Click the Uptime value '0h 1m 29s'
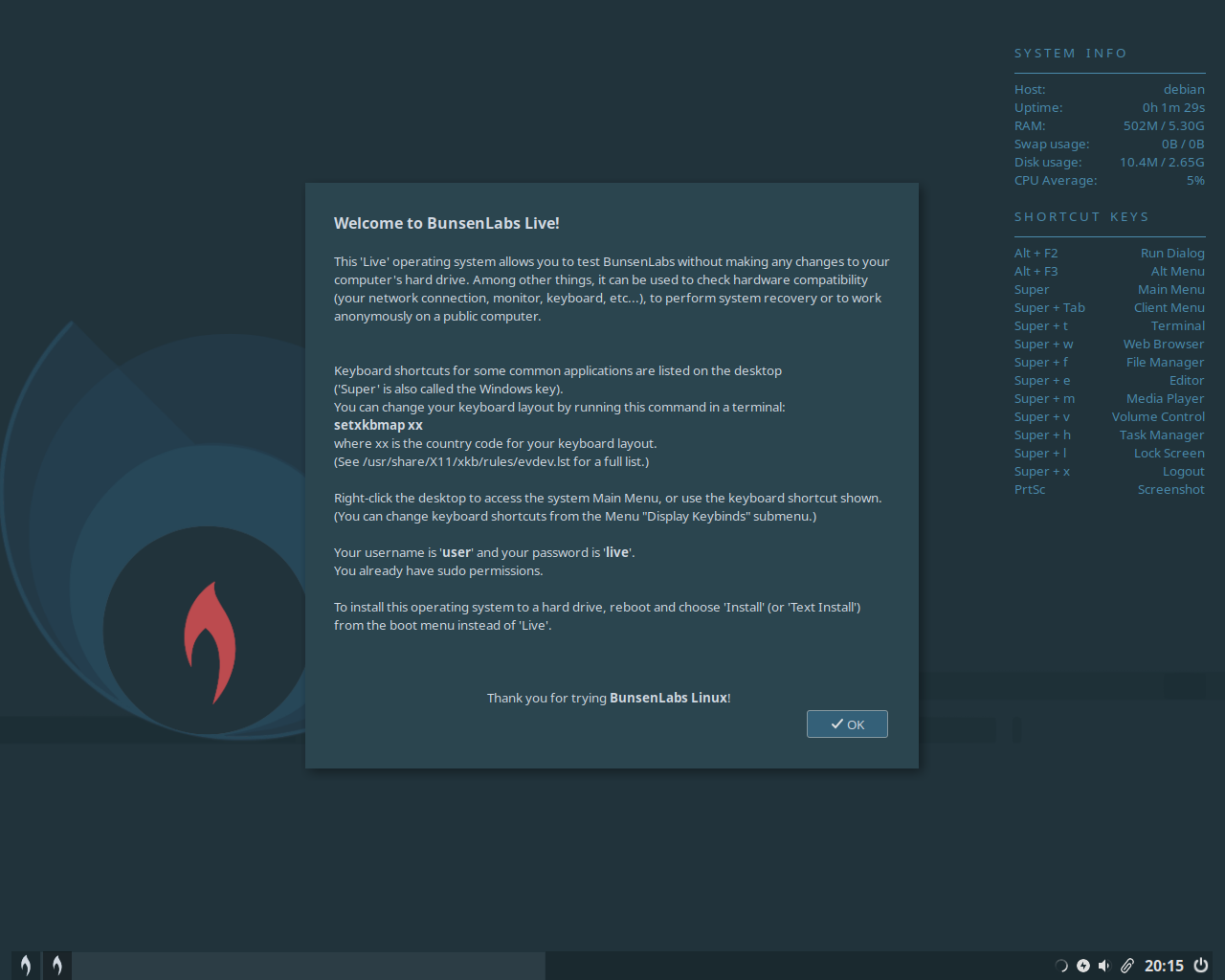The image size is (1225, 980). point(1173,107)
